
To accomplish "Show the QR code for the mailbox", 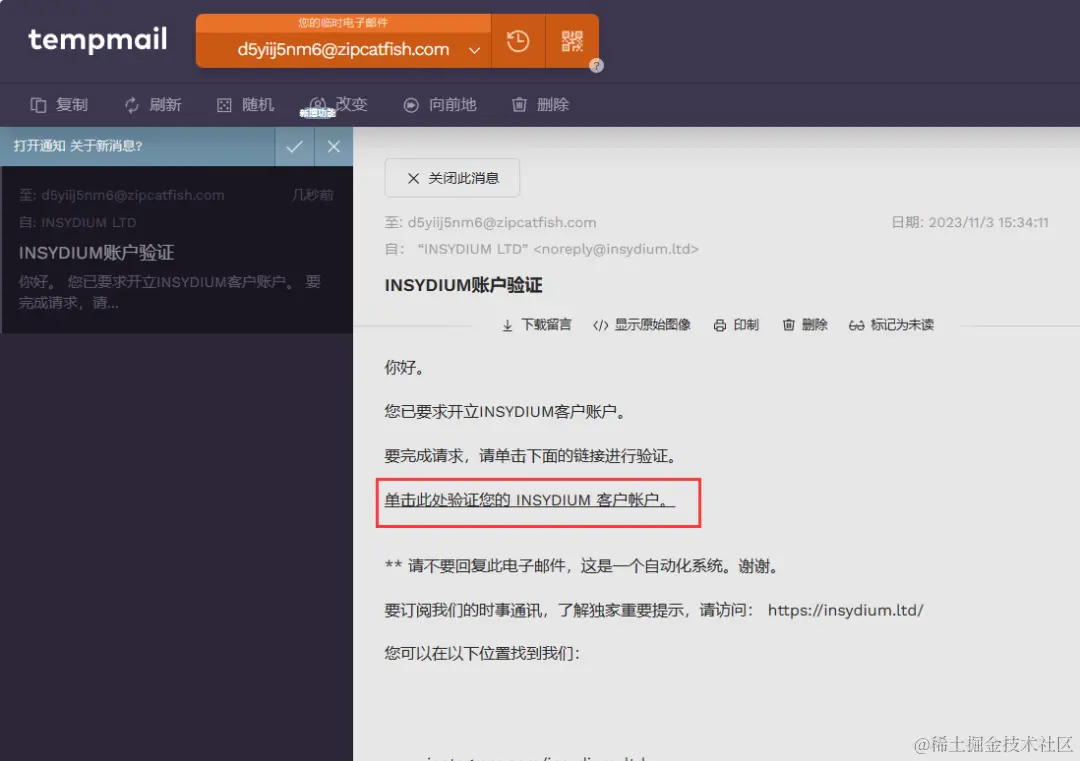I will [570, 40].
